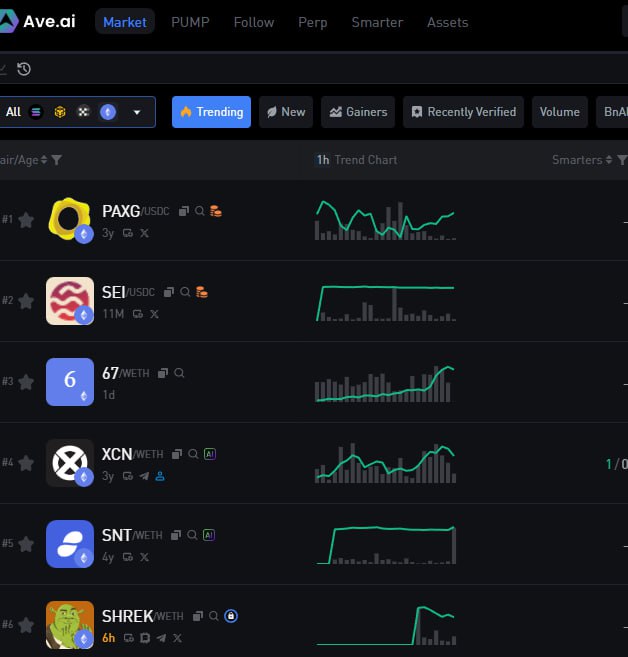Show New tokens list
Image resolution: width=628 pixels, height=657 pixels.
point(286,112)
